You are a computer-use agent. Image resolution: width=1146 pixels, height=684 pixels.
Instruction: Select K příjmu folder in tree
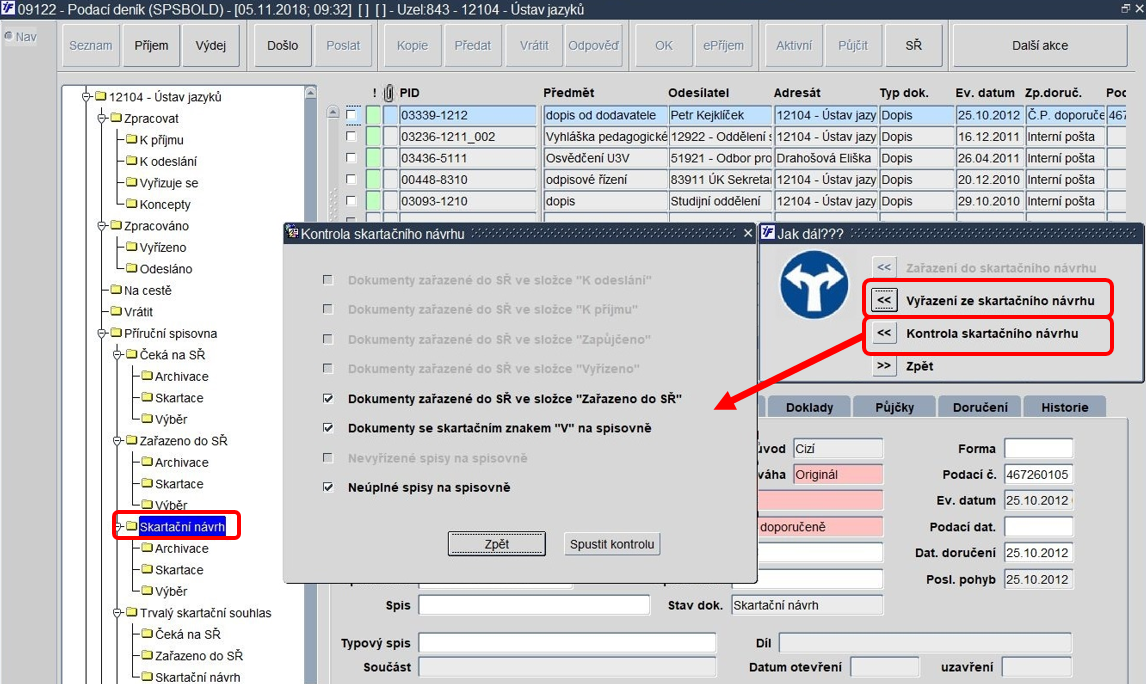[162, 140]
